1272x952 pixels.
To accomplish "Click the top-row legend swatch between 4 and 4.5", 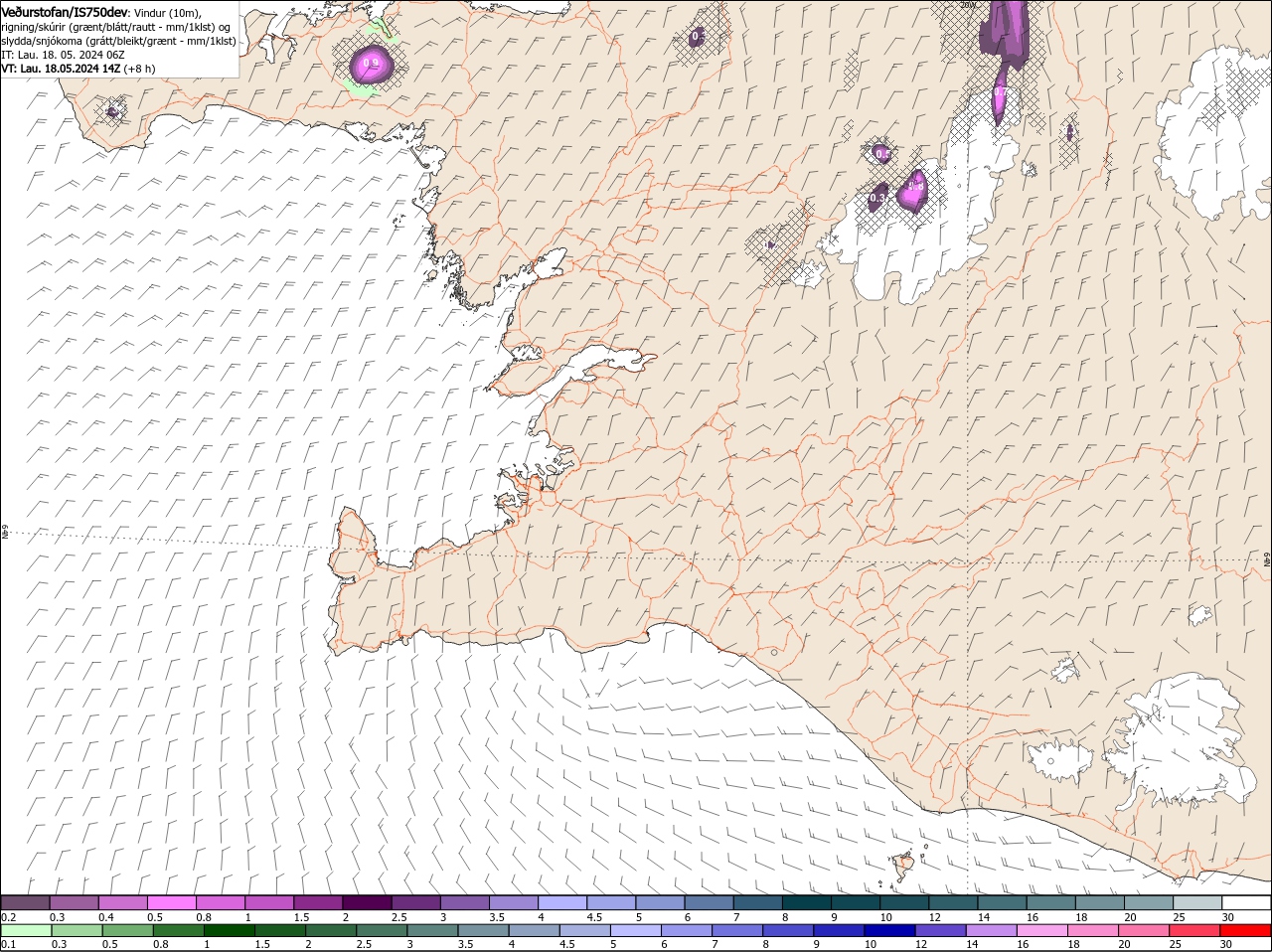I will (x=562, y=903).
